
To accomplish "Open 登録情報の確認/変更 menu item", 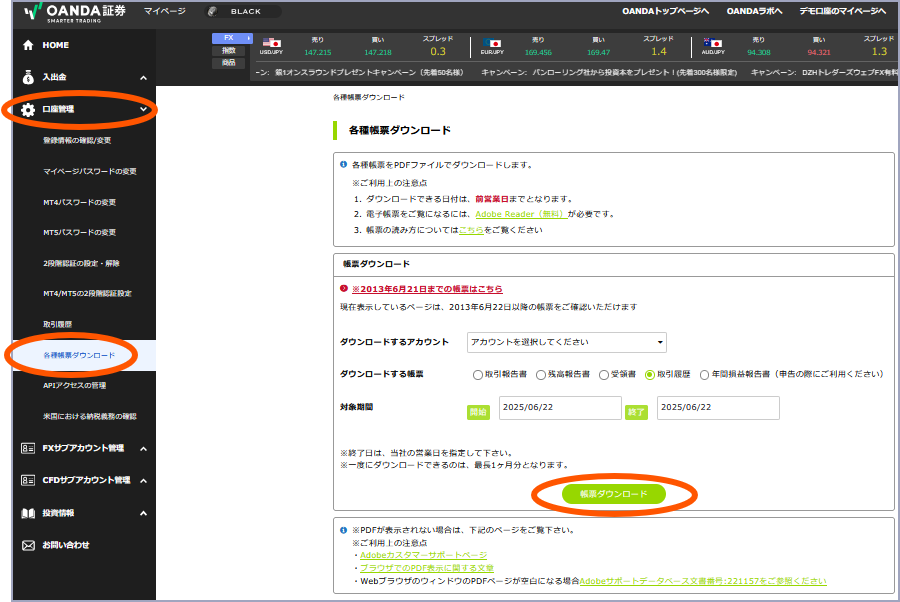I will coord(77,141).
